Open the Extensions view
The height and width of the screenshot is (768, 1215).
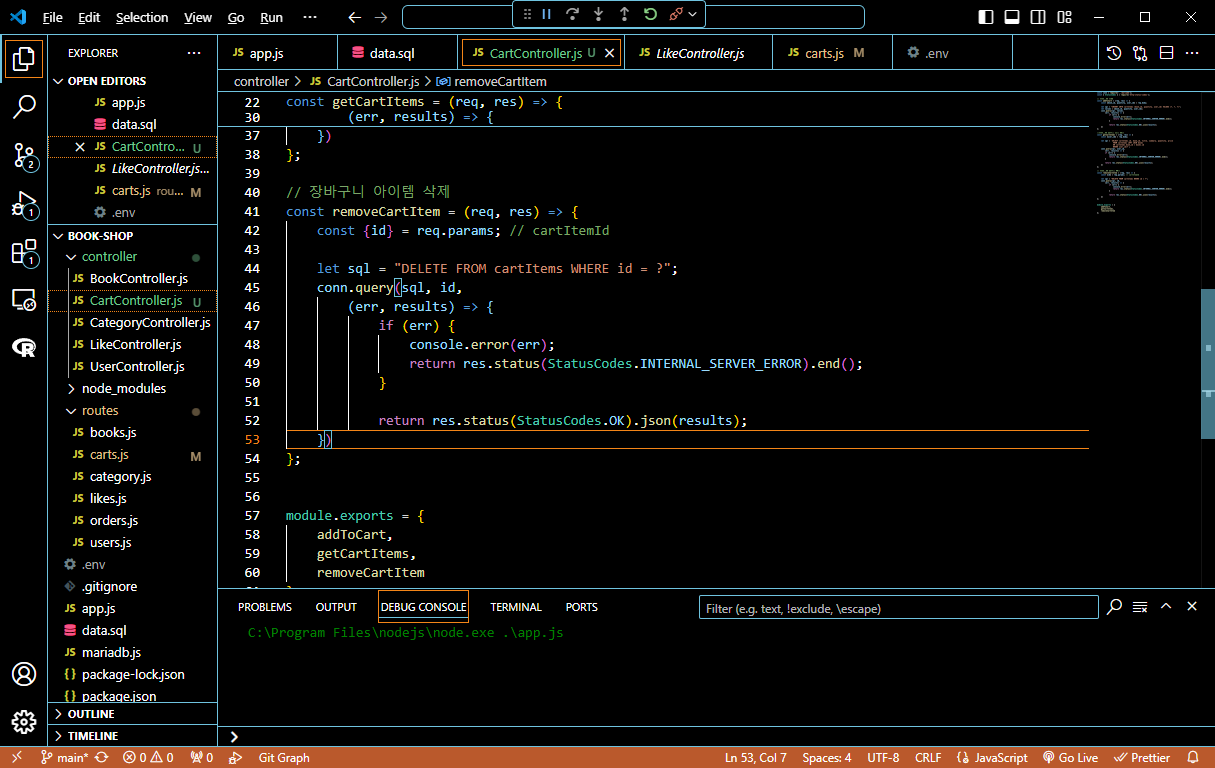coord(24,252)
